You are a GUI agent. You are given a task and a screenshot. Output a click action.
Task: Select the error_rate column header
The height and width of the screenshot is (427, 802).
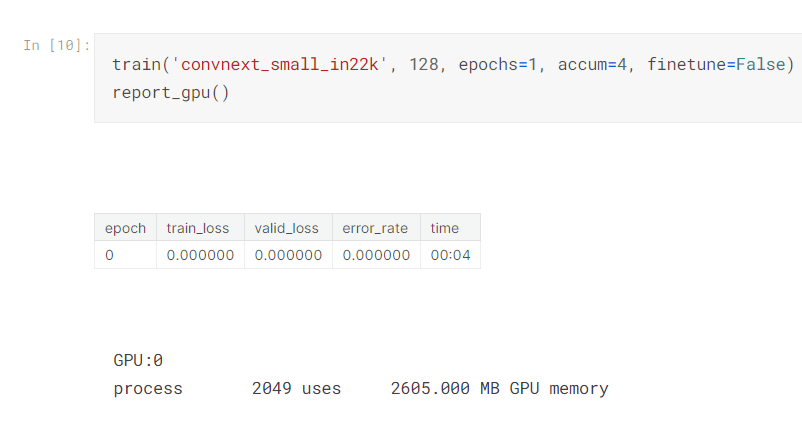coord(375,228)
